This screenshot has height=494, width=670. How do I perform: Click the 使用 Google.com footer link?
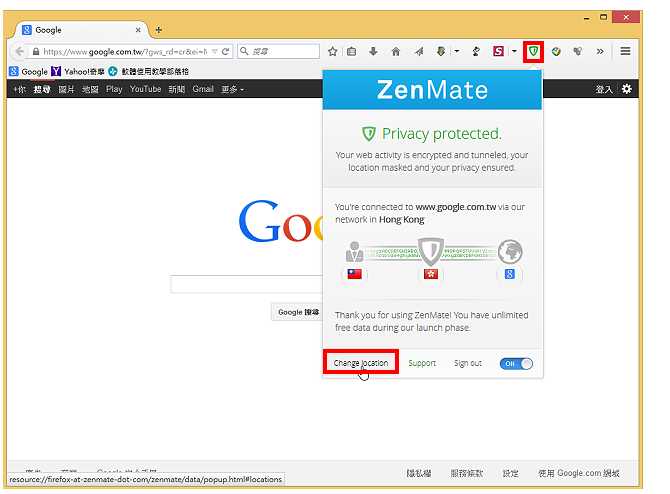click(579, 473)
